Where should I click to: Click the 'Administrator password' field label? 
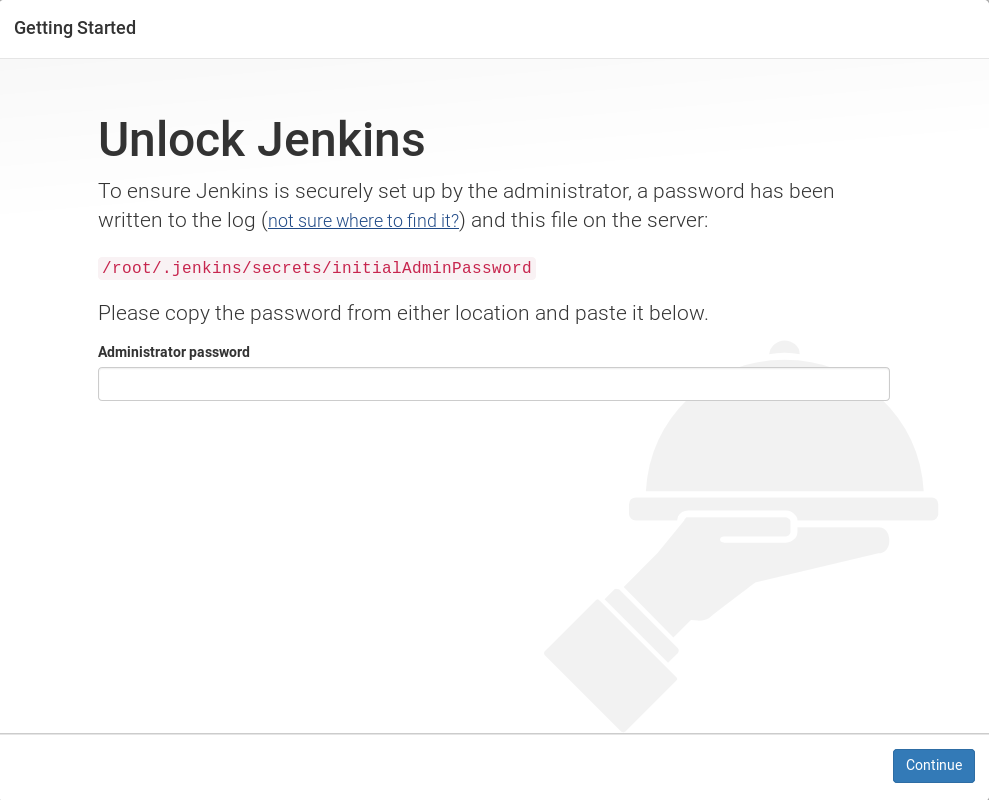[173, 352]
